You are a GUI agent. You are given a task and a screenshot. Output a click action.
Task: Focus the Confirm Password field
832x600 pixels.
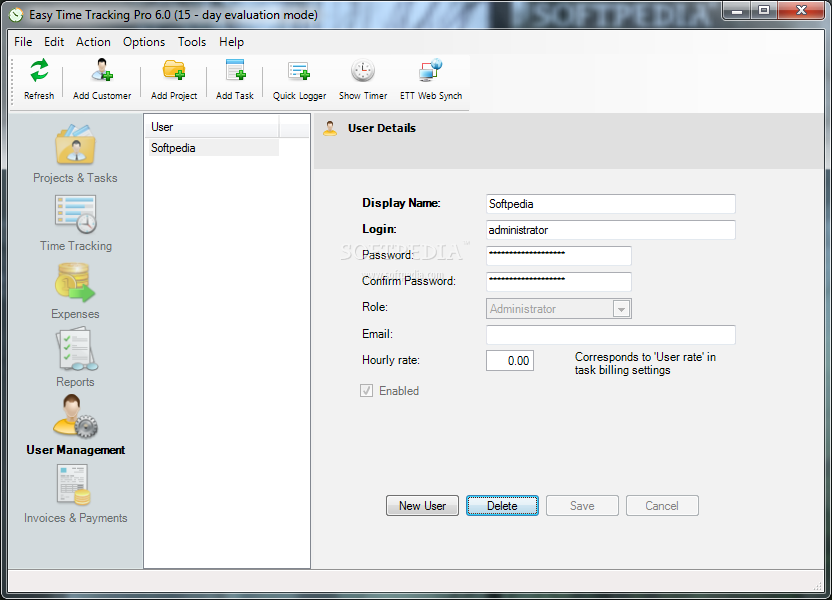(559, 281)
